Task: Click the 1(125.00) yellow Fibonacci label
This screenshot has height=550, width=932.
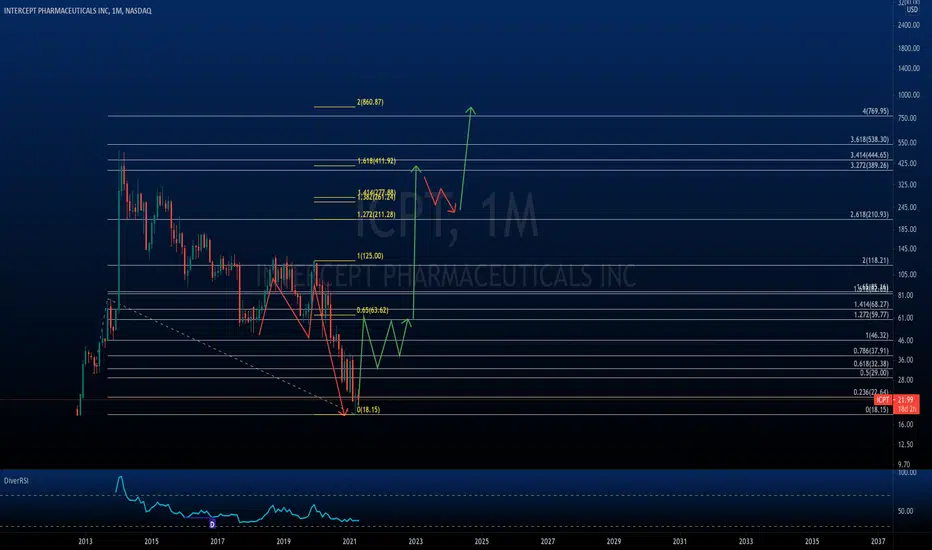Action: [370, 256]
